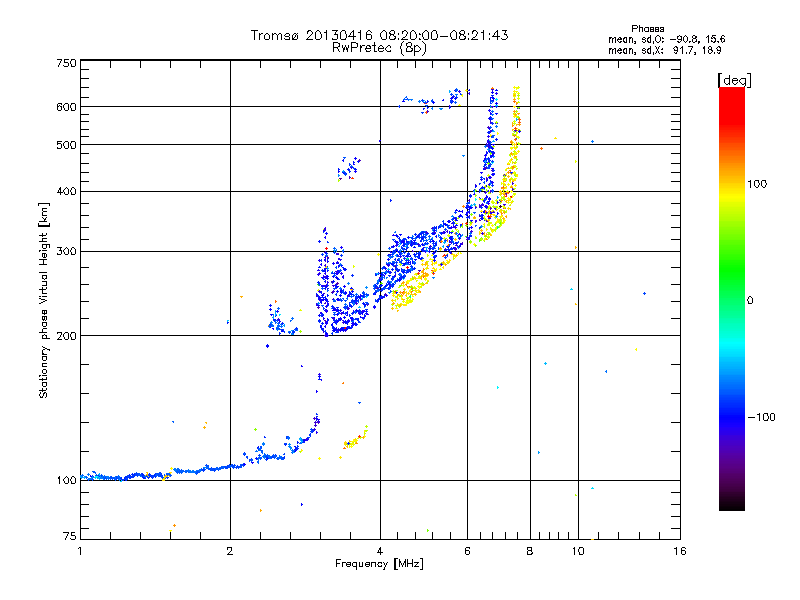800x600 pixels.
Task: Click the y-axis tick label '100'
Action: tap(66, 481)
